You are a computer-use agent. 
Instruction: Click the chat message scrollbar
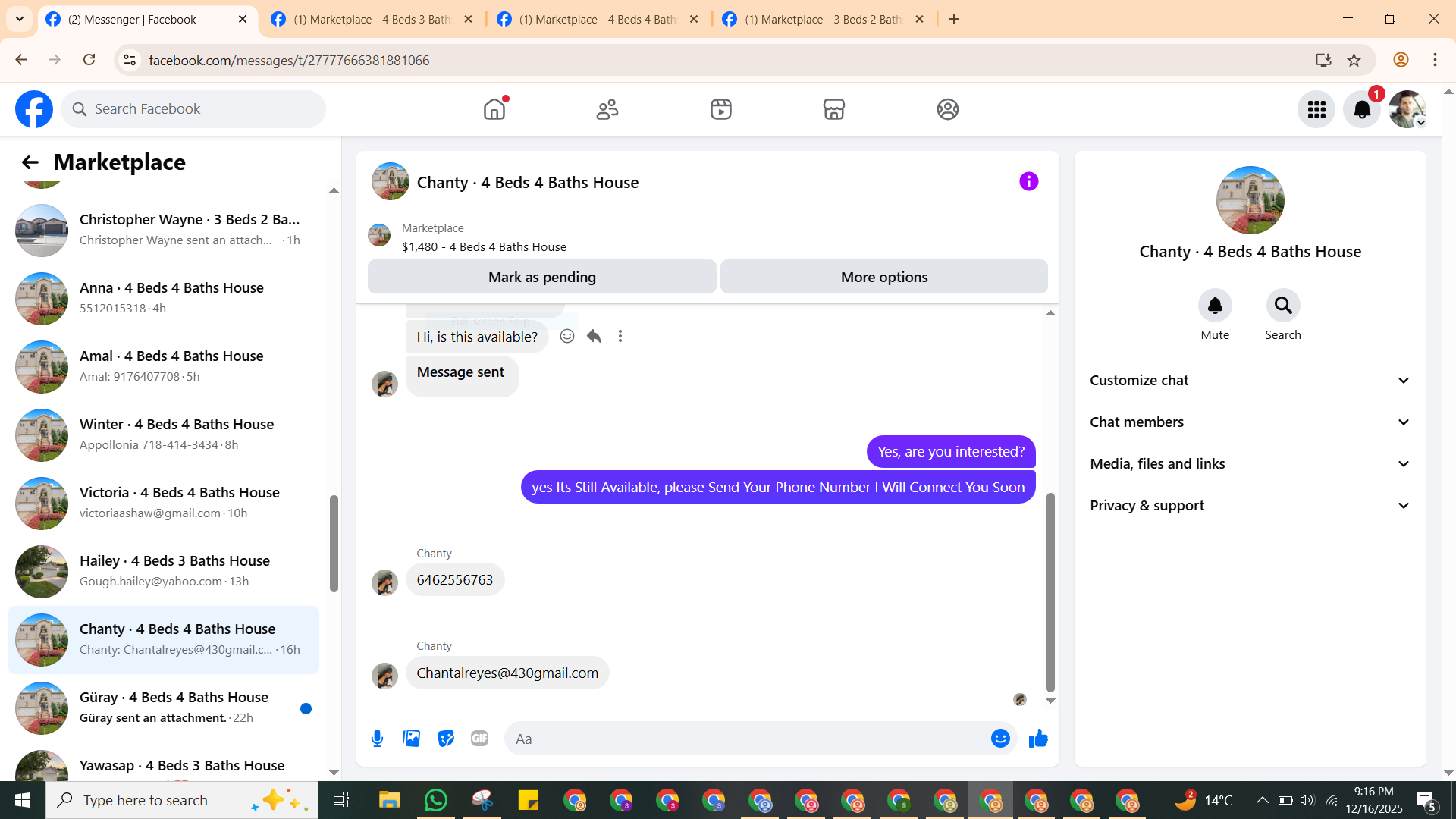1050,592
